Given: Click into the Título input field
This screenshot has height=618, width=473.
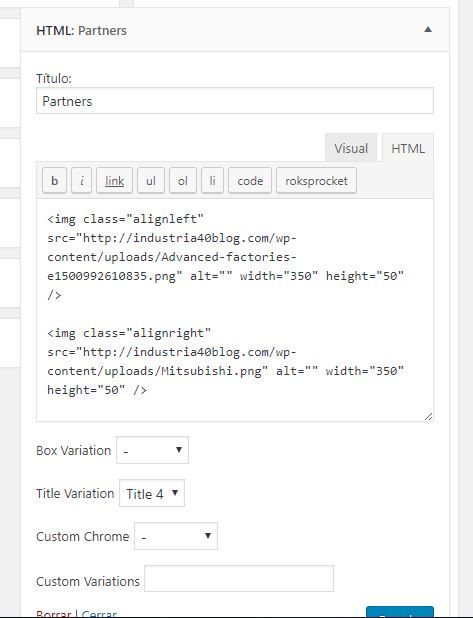Looking at the screenshot, I should coord(235,101).
